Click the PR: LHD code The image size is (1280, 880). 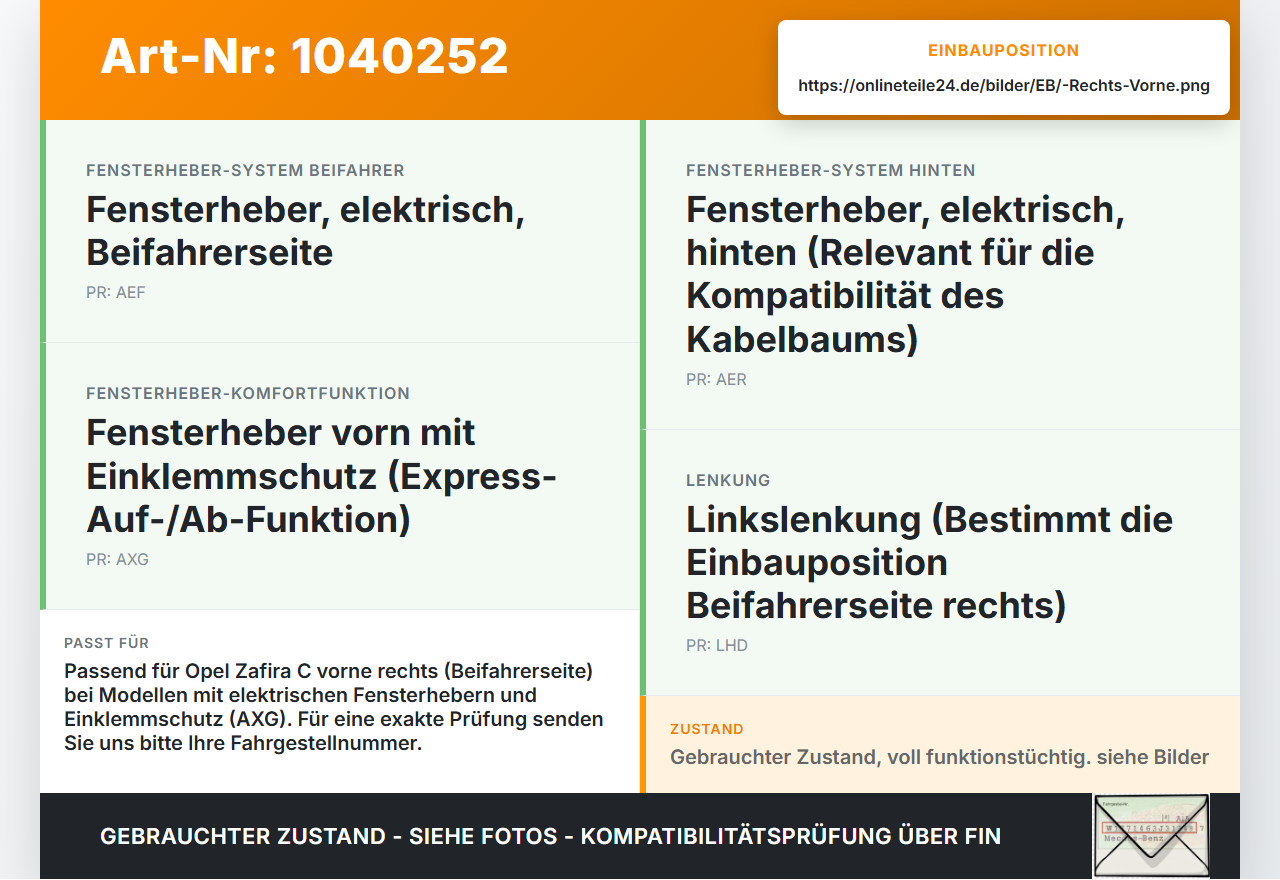[717, 646]
